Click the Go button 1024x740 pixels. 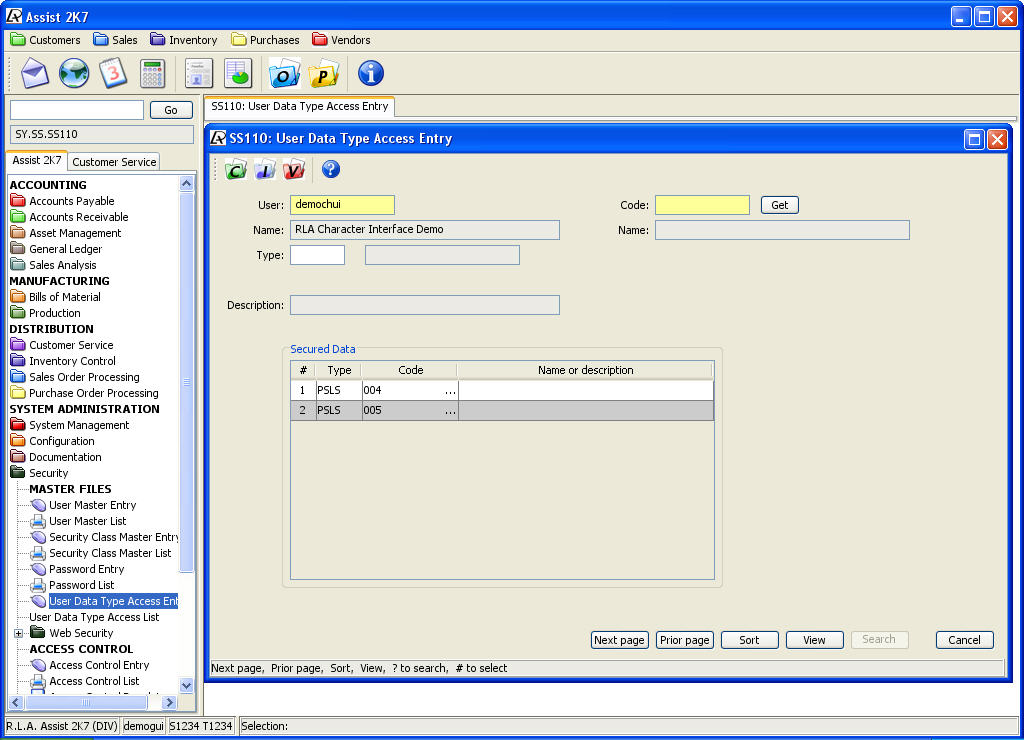171,110
